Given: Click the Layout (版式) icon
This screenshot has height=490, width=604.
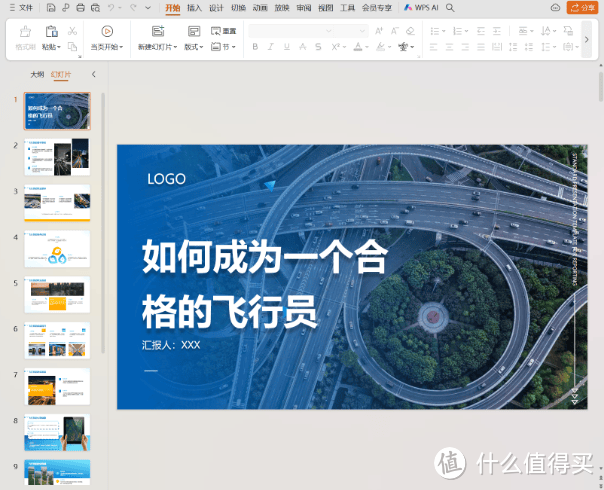Looking at the screenshot, I should point(194,31).
